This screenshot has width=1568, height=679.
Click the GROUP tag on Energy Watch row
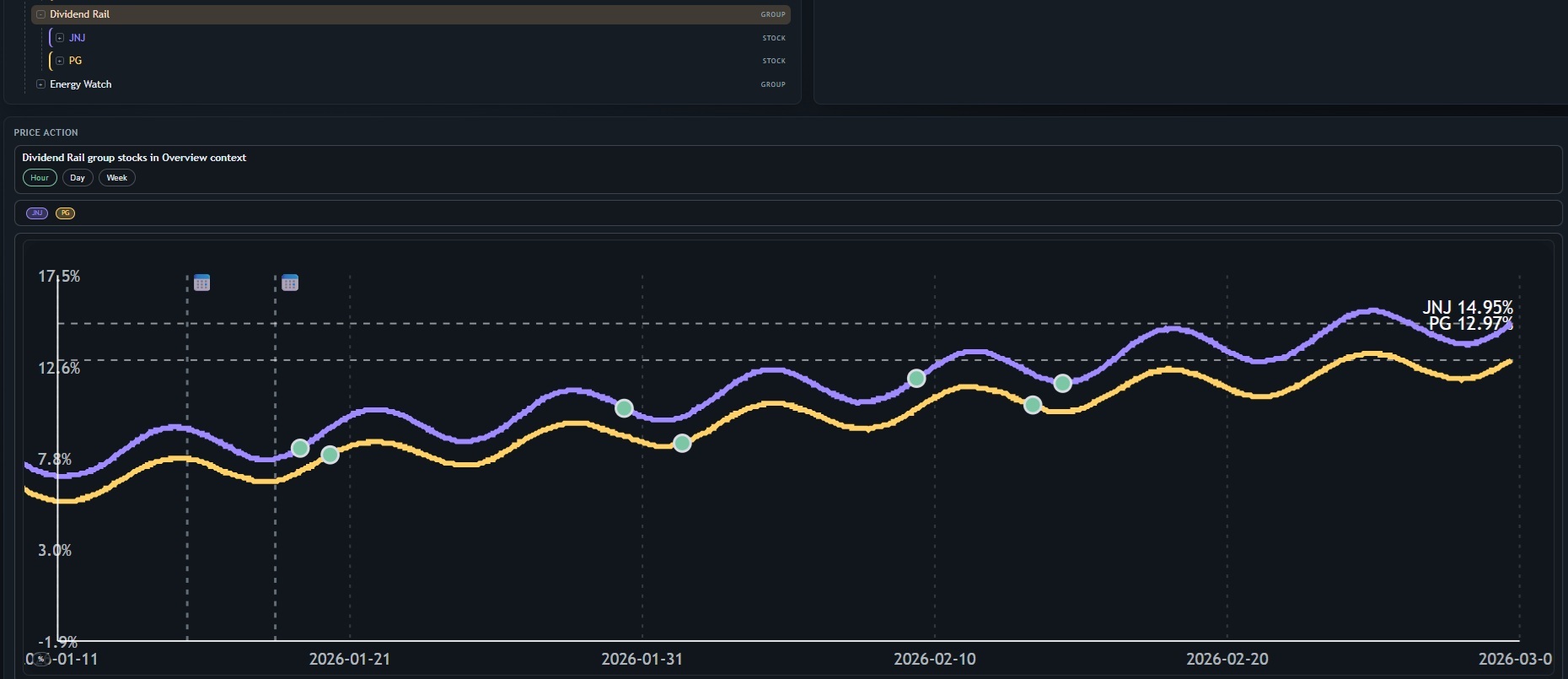click(773, 84)
